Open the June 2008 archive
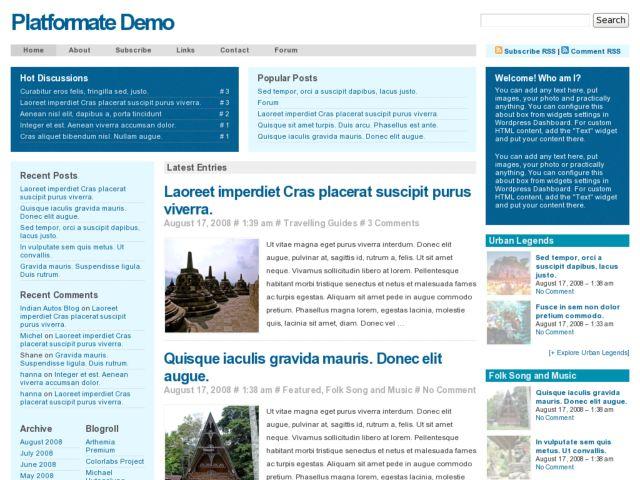The height and width of the screenshot is (480, 640). [x=38, y=464]
